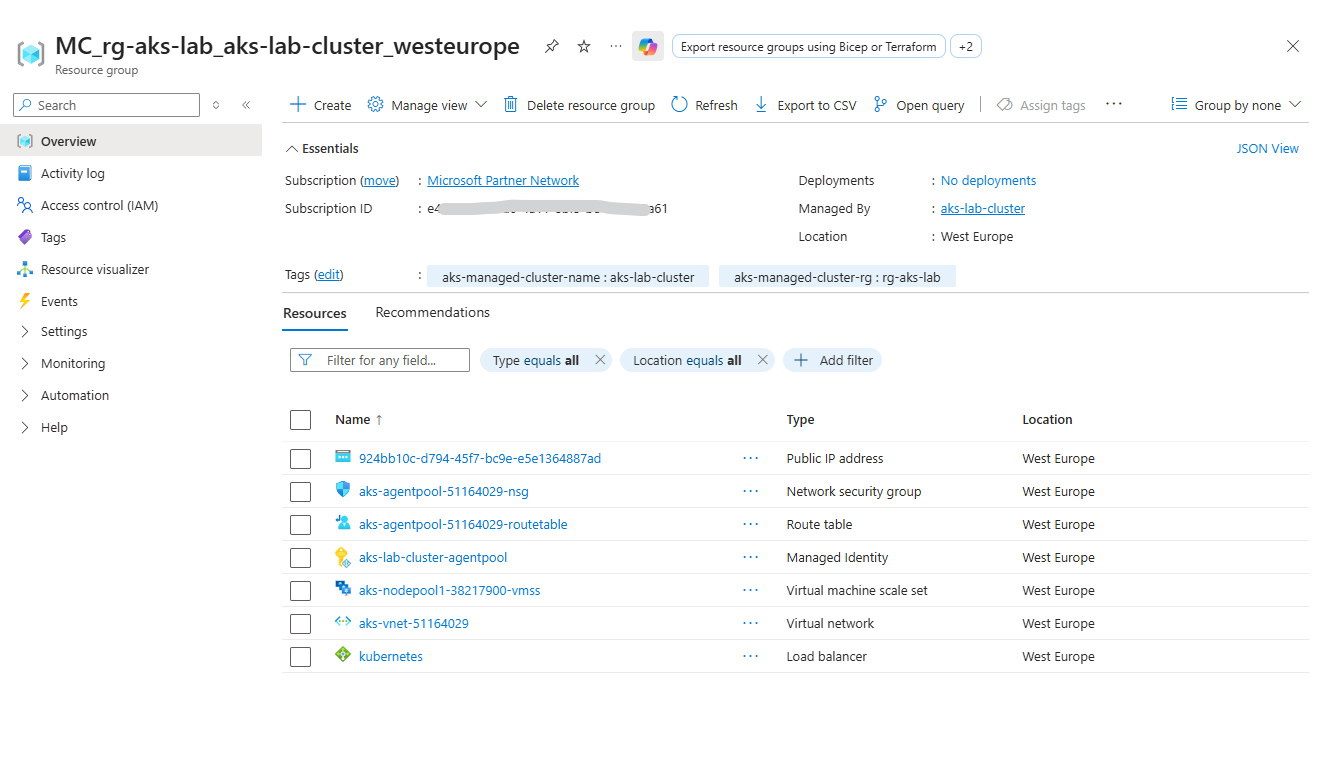The image size is (1325, 768).
Task: Export resources to CSV
Action: [805, 105]
